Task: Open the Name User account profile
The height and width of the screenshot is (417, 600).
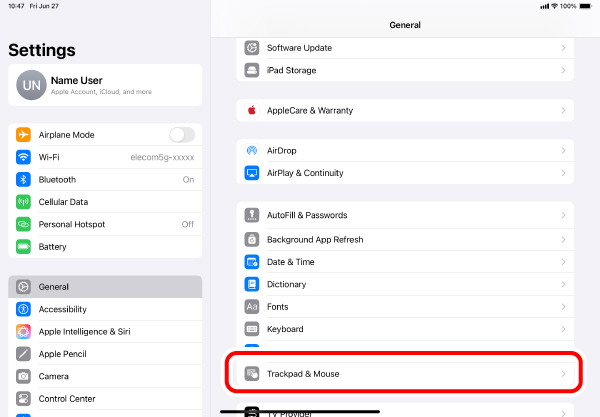Action: point(104,86)
